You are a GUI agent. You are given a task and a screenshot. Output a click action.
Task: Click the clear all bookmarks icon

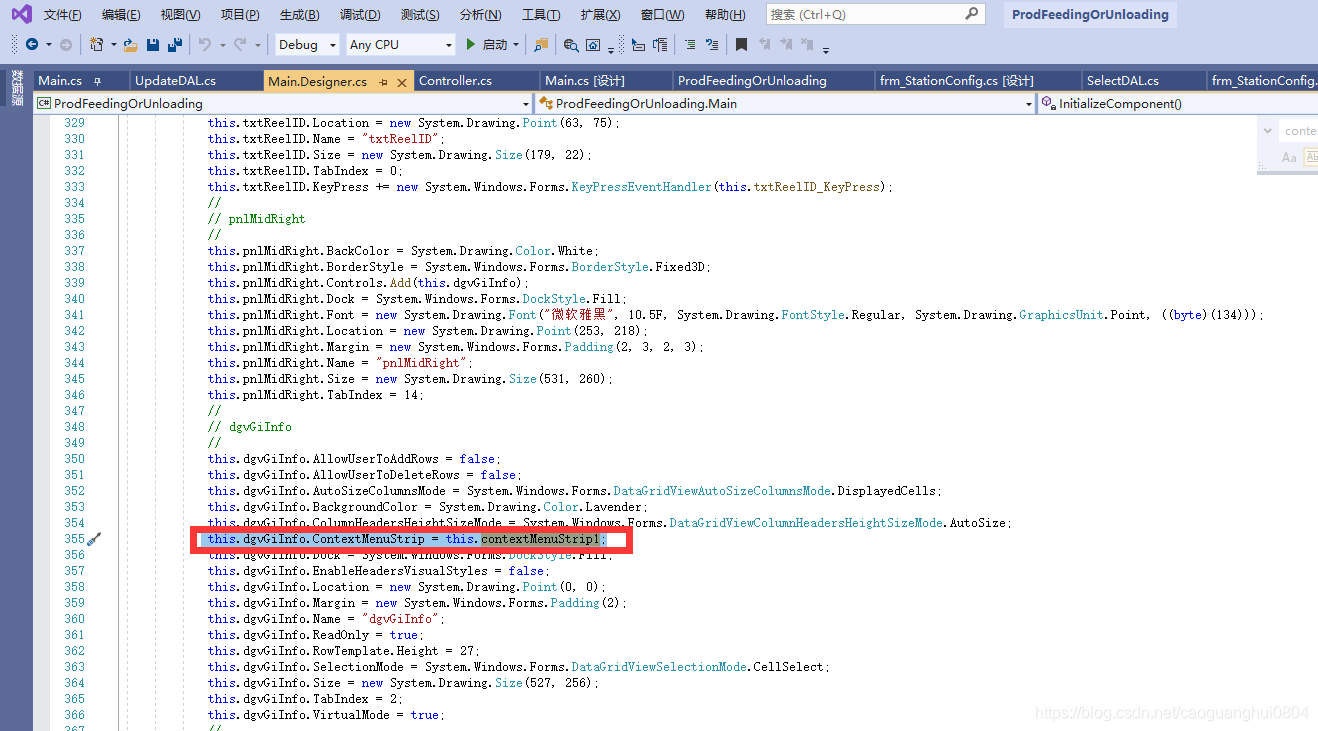tap(807, 45)
